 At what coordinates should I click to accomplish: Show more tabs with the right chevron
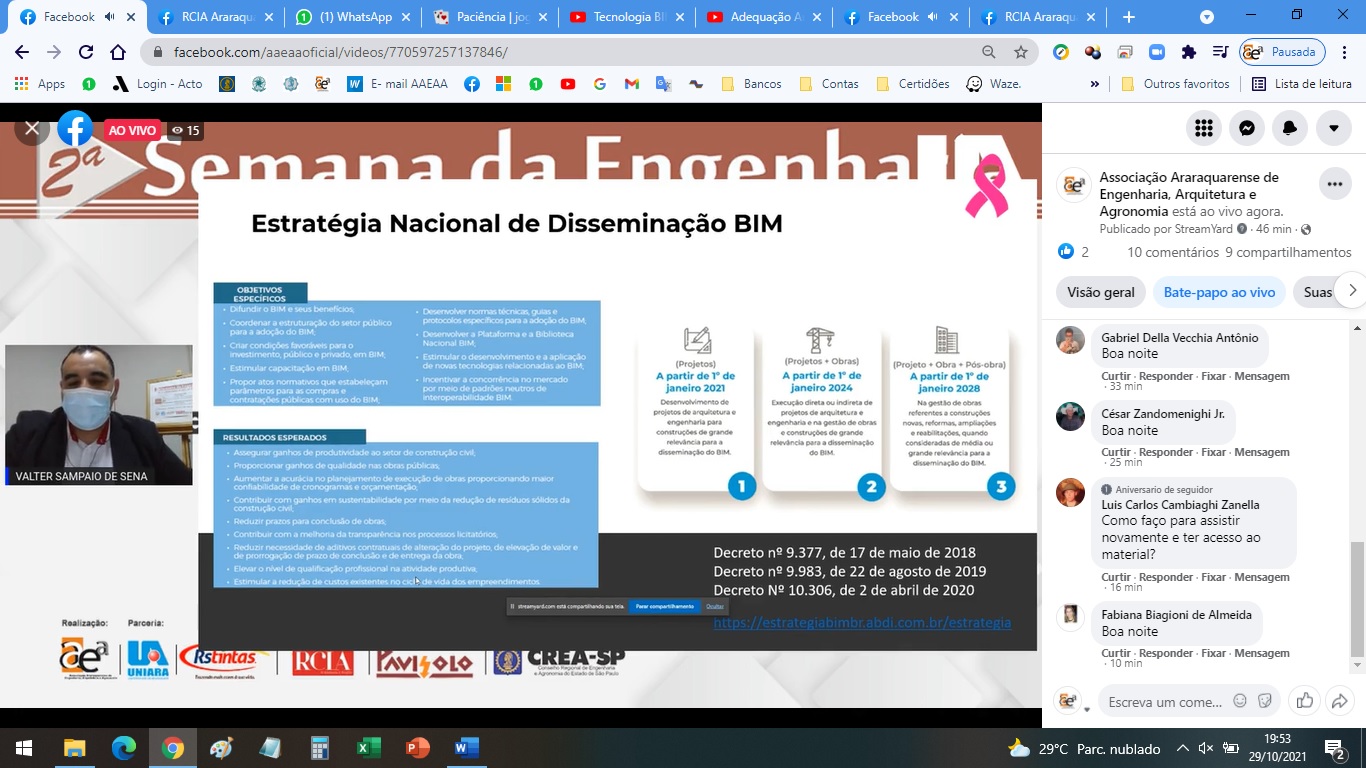point(1352,291)
